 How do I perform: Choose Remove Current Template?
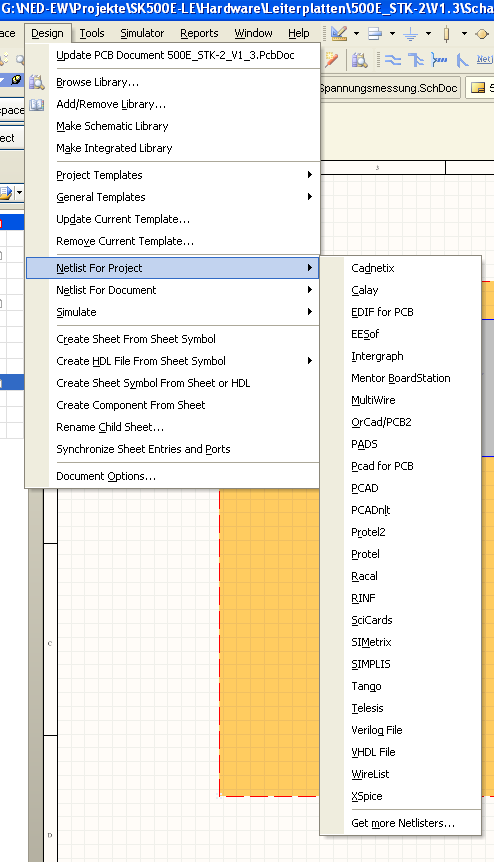coord(173,241)
